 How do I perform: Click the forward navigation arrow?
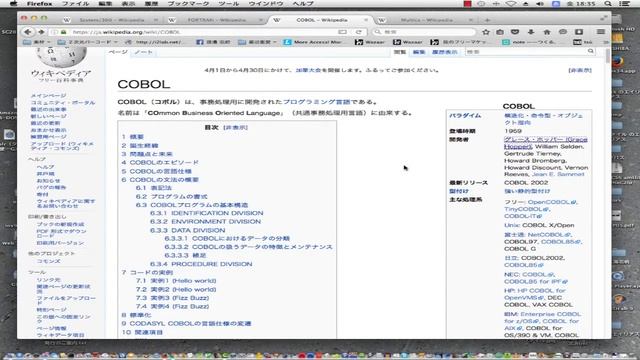41,31
